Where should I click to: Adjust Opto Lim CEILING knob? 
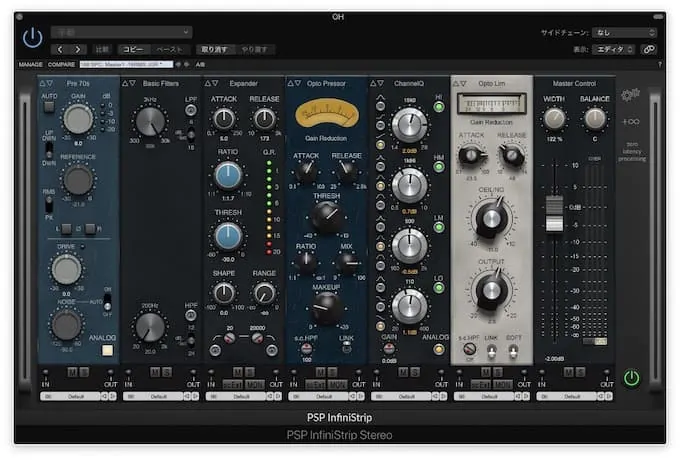491,219
